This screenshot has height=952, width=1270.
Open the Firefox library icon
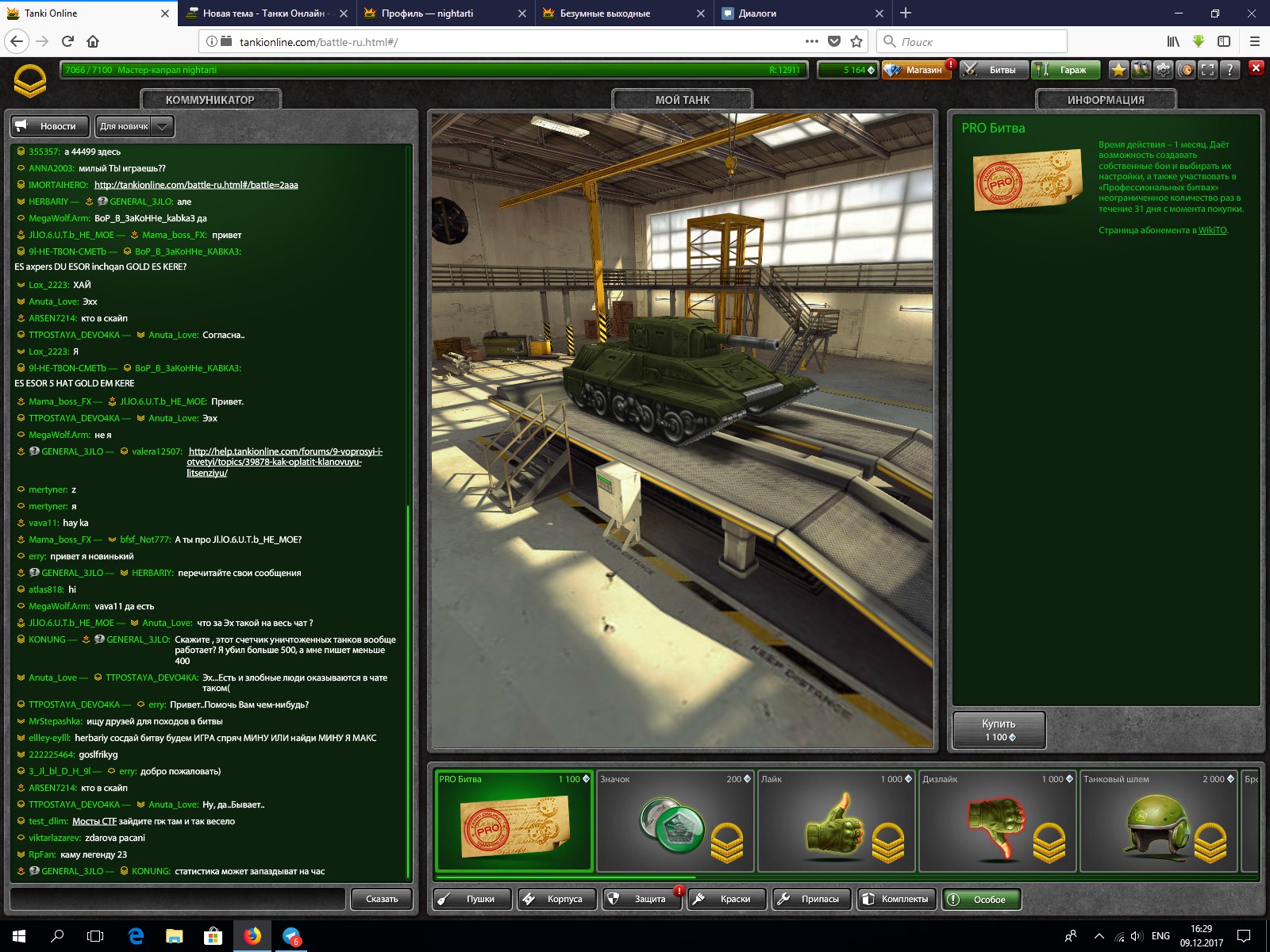click(x=1173, y=41)
